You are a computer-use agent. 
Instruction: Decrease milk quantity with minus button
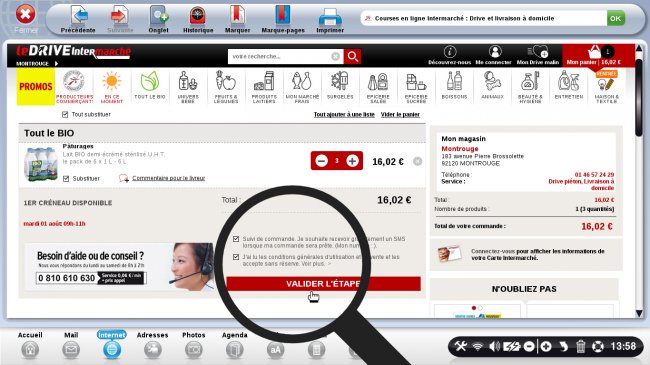click(x=322, y=161)
